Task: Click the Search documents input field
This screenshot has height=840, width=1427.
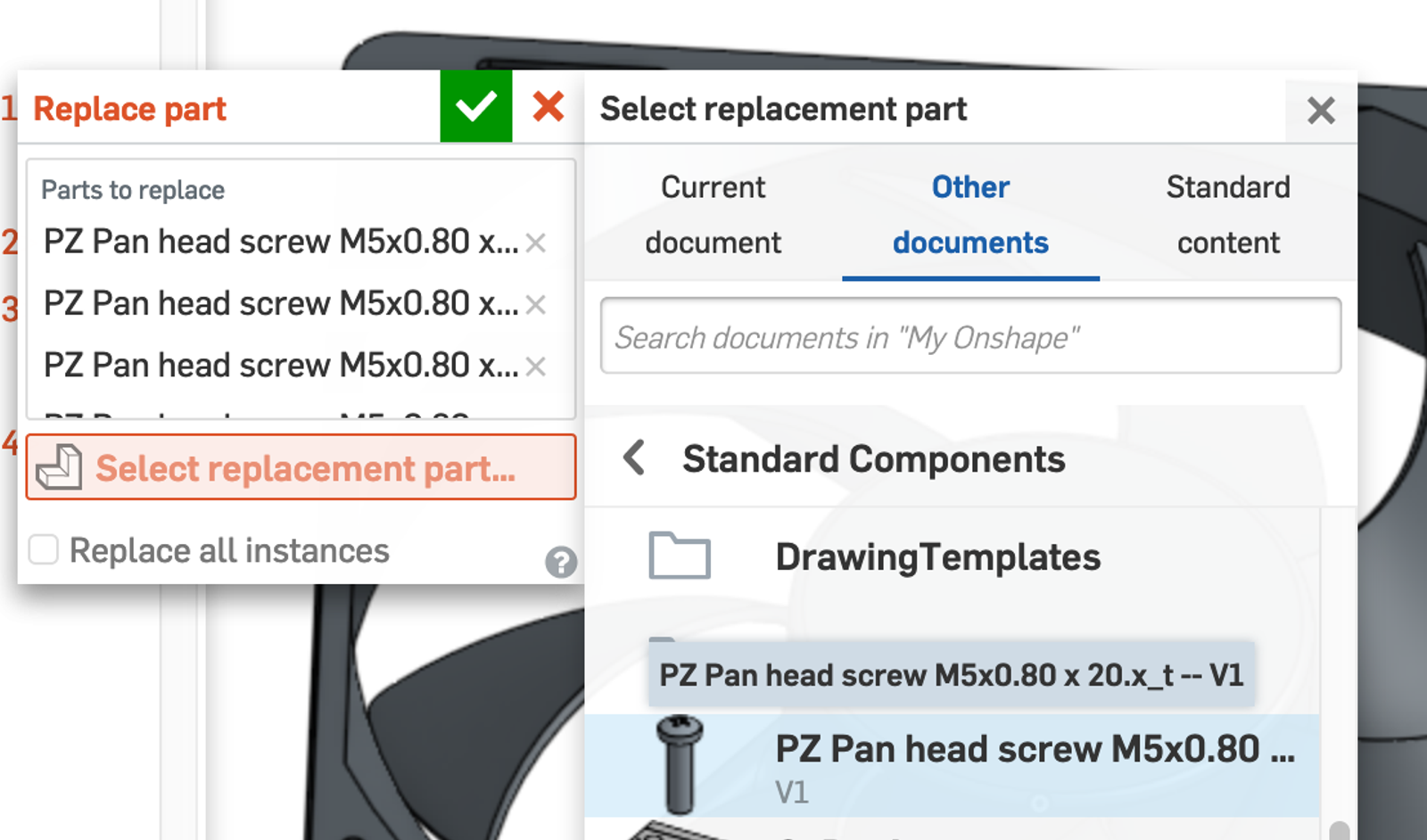Action: pyautogui.click(x=970, y=336)
